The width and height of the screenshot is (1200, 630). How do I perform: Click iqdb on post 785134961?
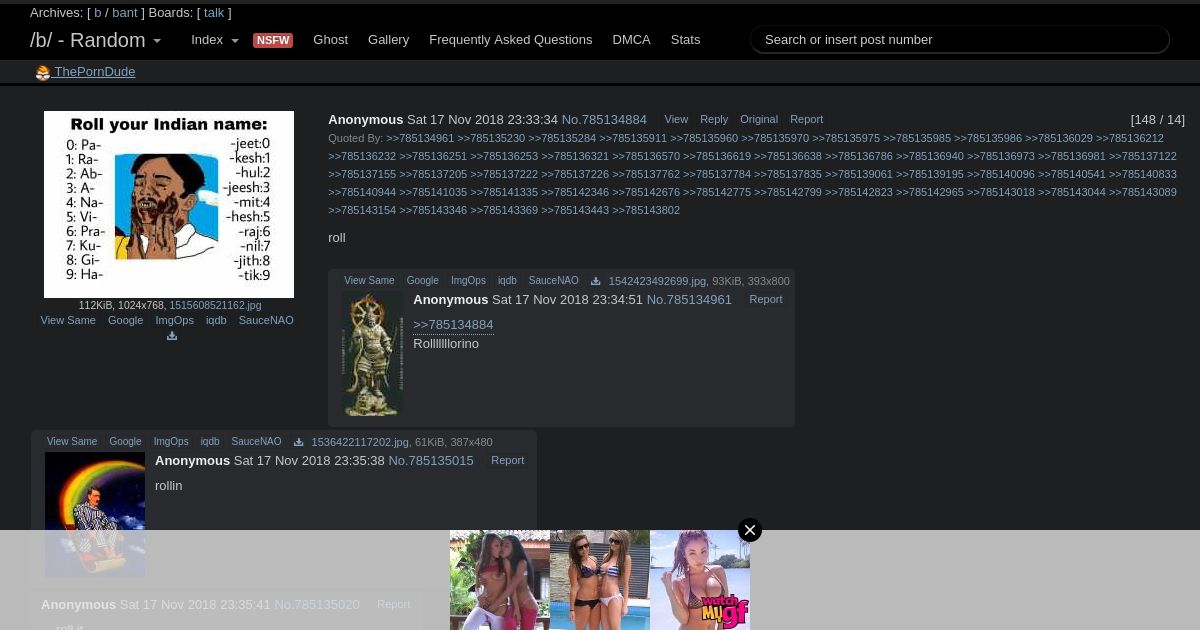coord(507,281)
